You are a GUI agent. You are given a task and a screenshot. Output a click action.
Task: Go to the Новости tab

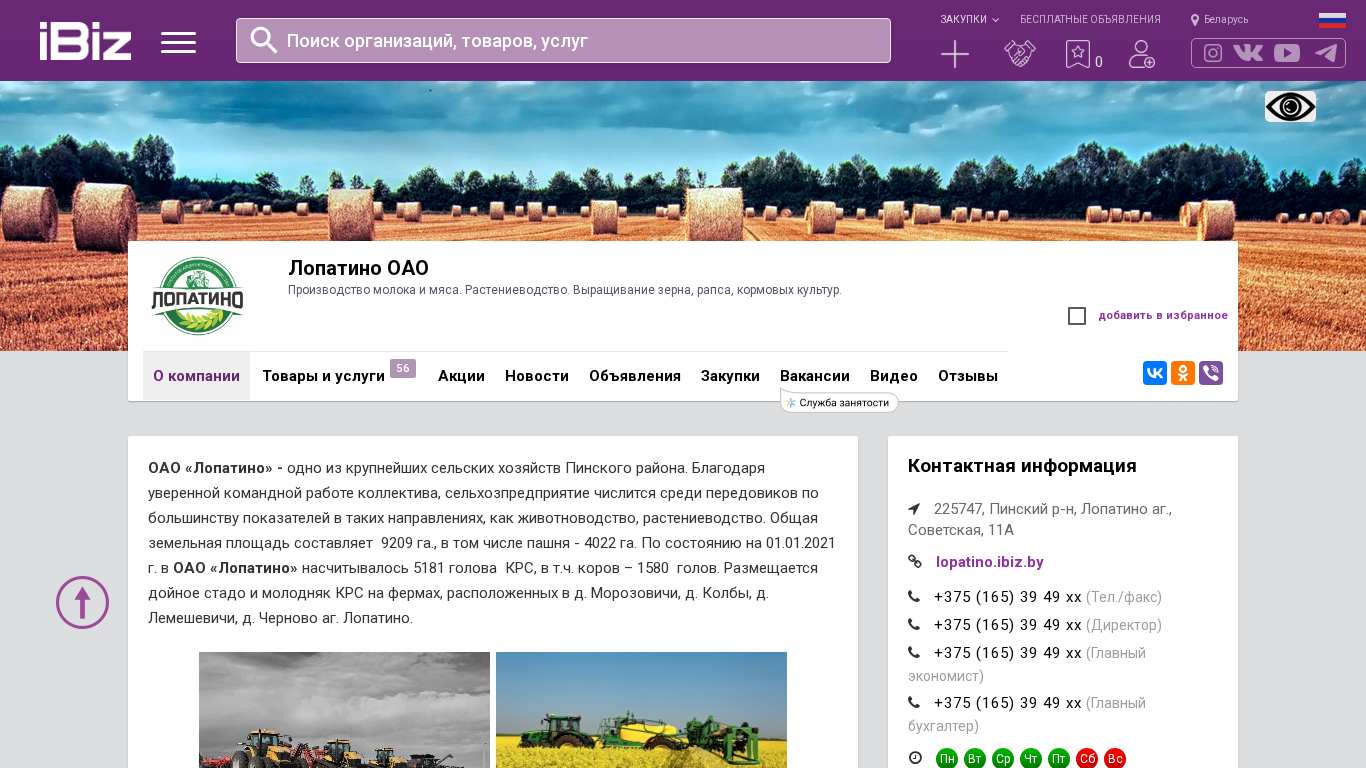pyautogui.click(x=537, y=376)
